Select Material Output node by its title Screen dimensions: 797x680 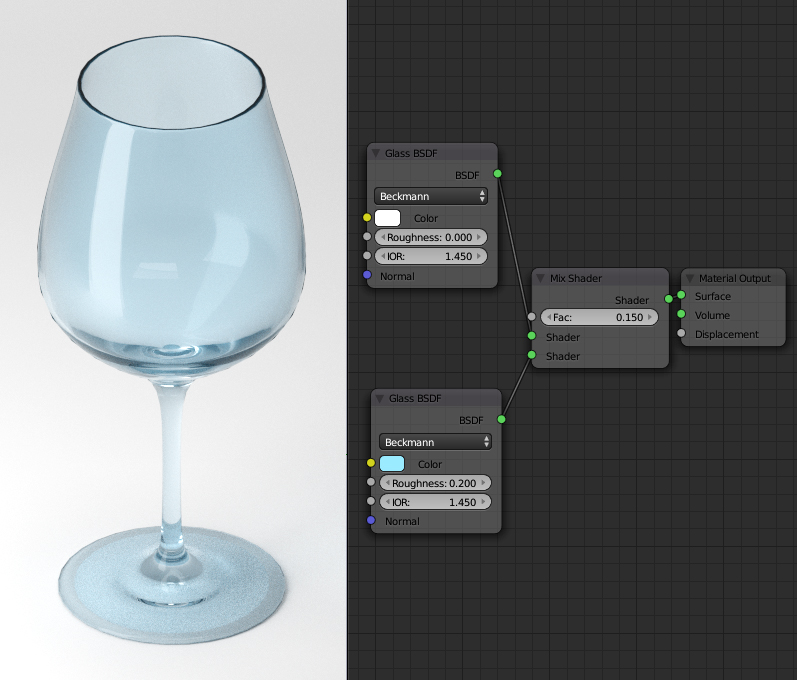coord(734,278)
